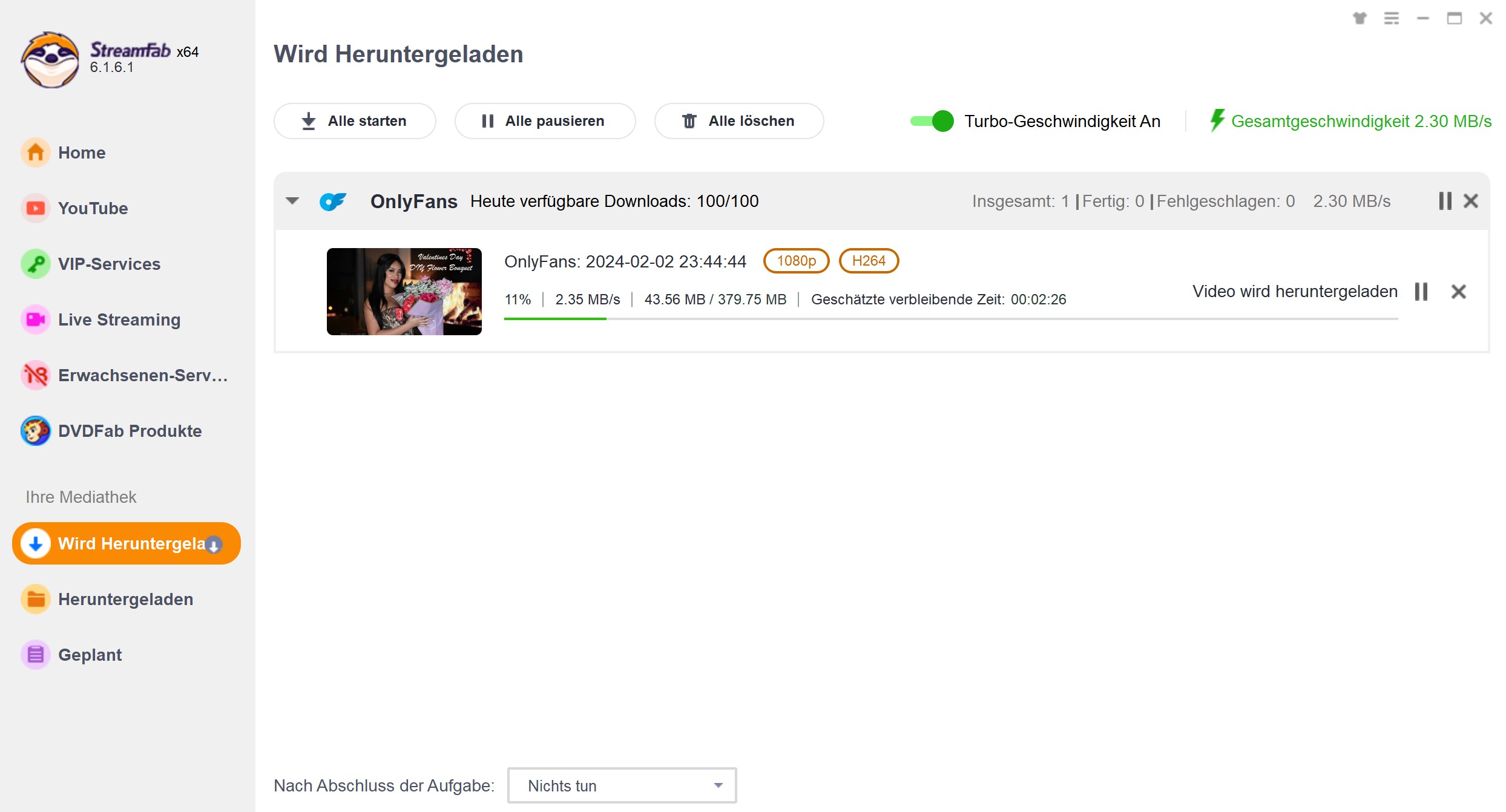This screenshot has height=812, width=1506.
Task: Toggle pause on the active download
Action: click(x=1422, y=291)
